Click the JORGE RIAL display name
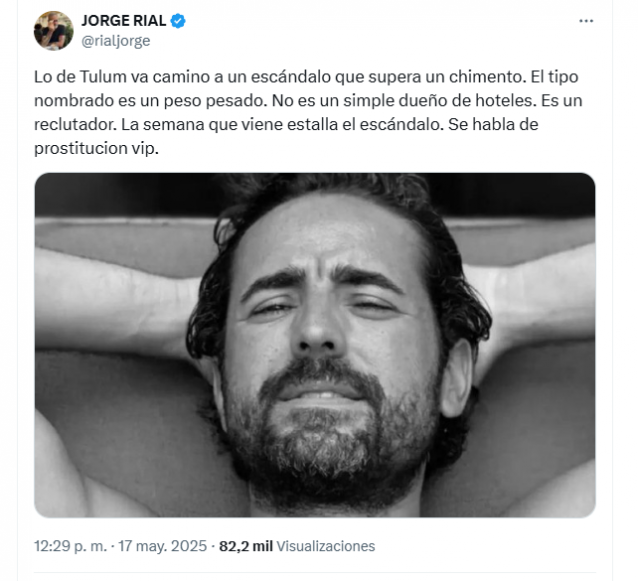 124,20
